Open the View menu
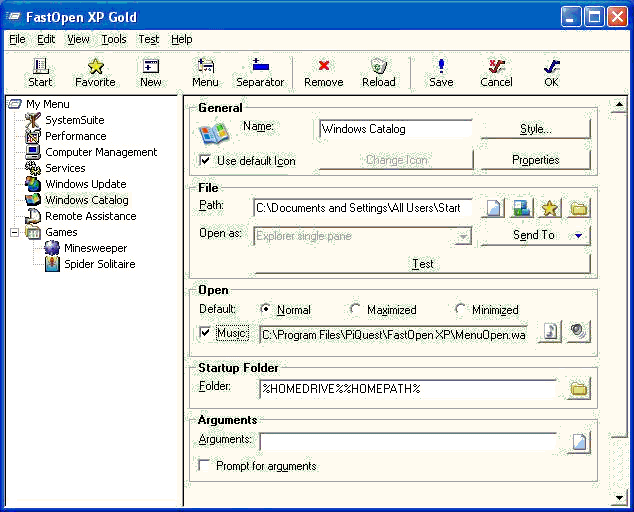This screenshot has height=512, width=634. (78, 39)
